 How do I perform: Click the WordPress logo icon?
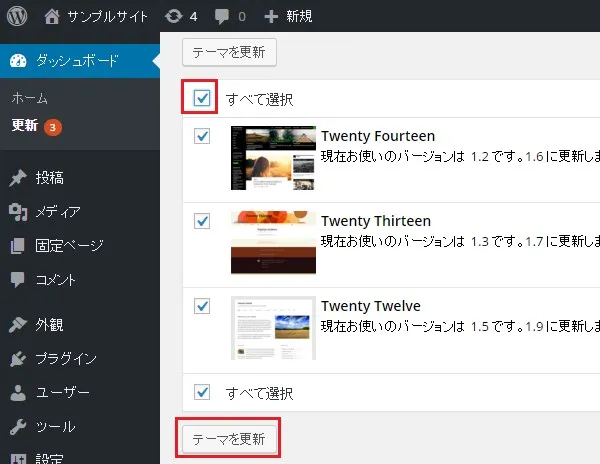[x=18, y=16]
